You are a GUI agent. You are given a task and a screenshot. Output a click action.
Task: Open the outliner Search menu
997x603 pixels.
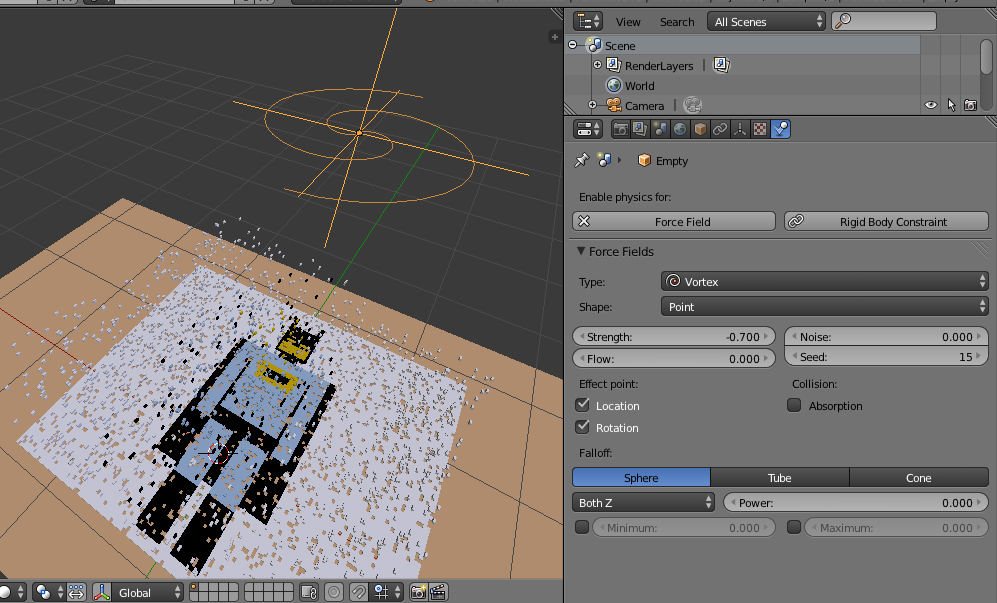[x=677, y=22]
